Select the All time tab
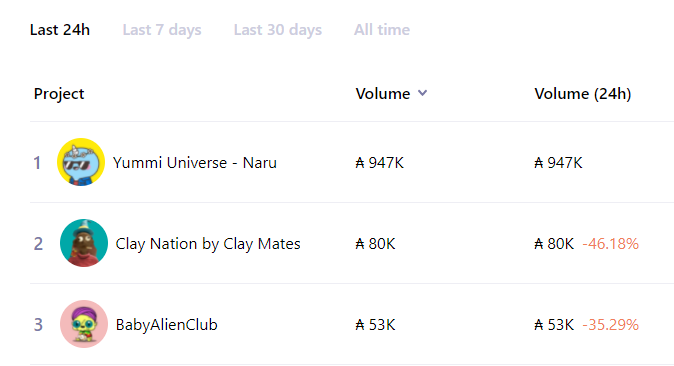 [382, 30]
